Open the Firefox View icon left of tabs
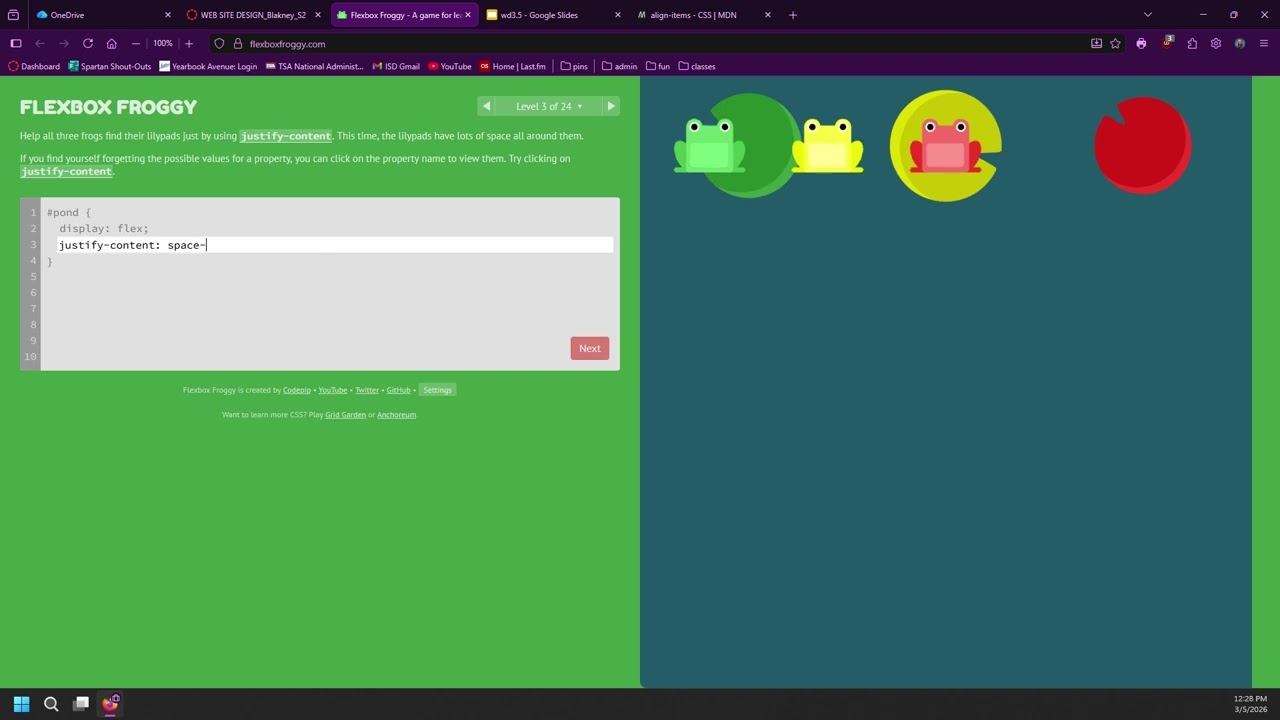Image resolution: width=1280 pixels, height=720 pixels. [x=13, y=15]
